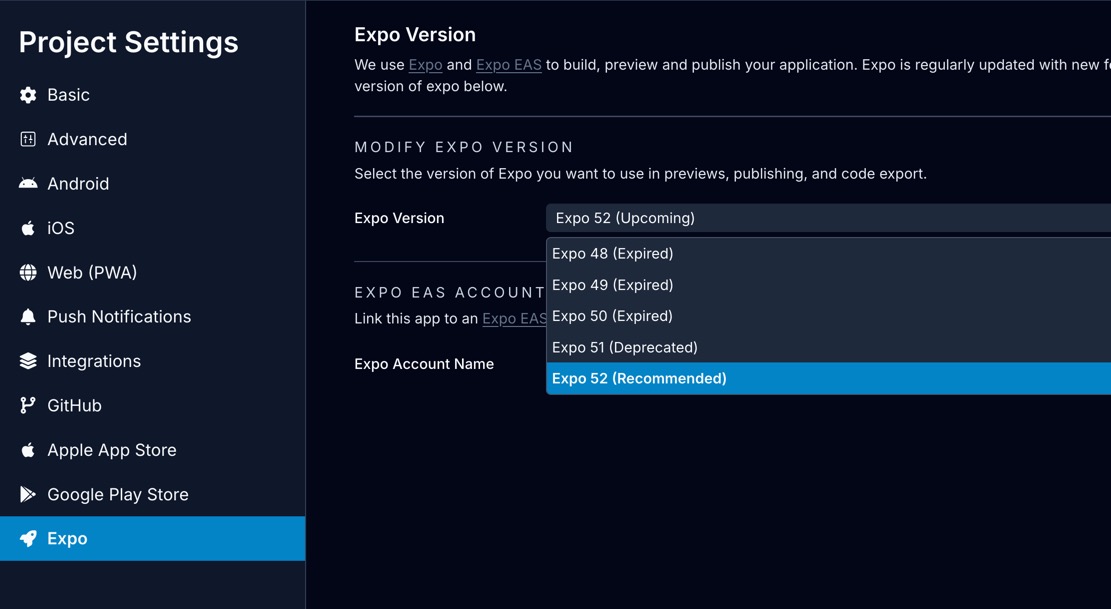Follow the Expo link in description
This screenshot has height=609, width=1111.
425,64
